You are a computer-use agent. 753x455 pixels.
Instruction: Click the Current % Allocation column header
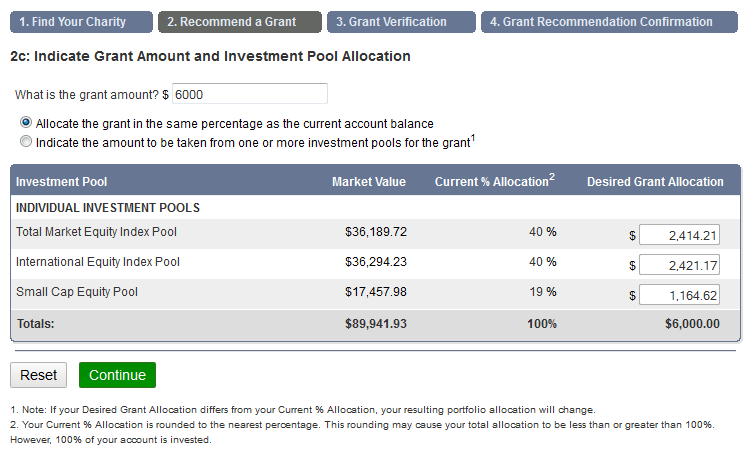(494, 182)
